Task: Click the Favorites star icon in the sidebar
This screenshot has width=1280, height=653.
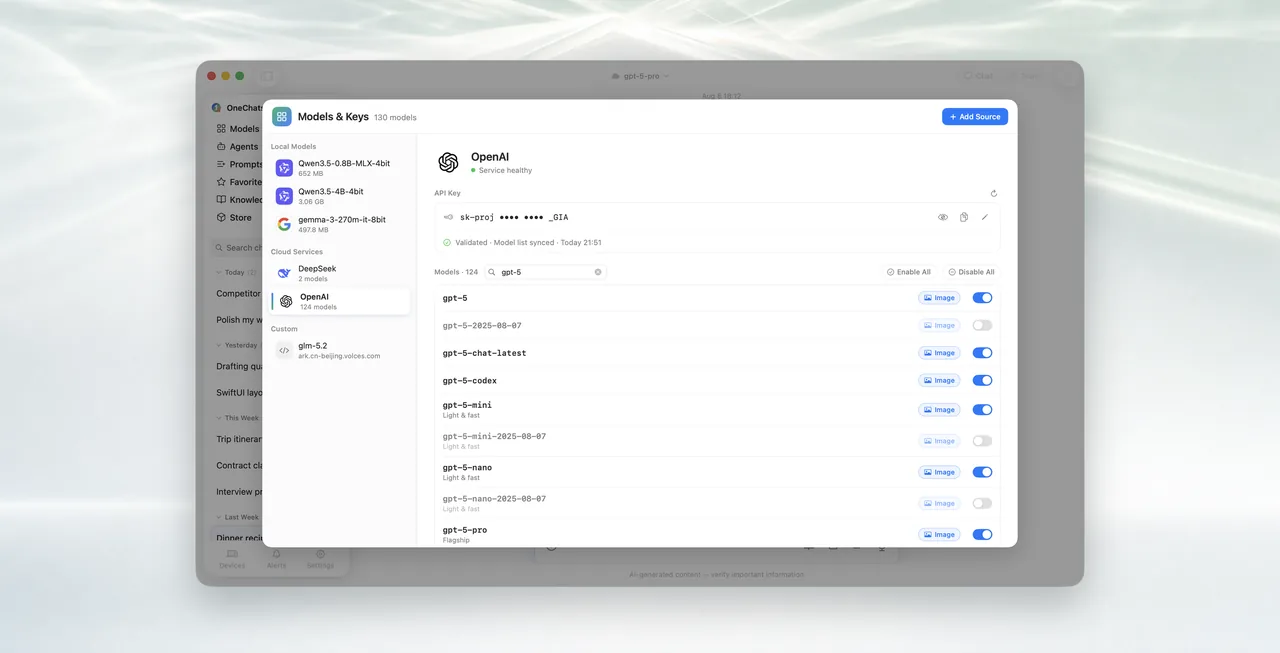Action: click(221, 182)
